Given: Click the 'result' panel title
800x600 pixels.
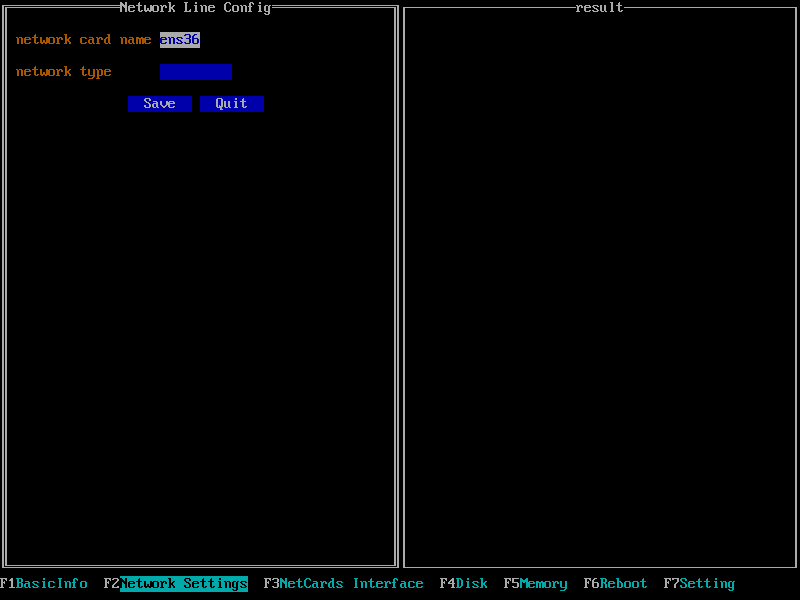Looking at the screenshot, I should (x=599, y=8).
